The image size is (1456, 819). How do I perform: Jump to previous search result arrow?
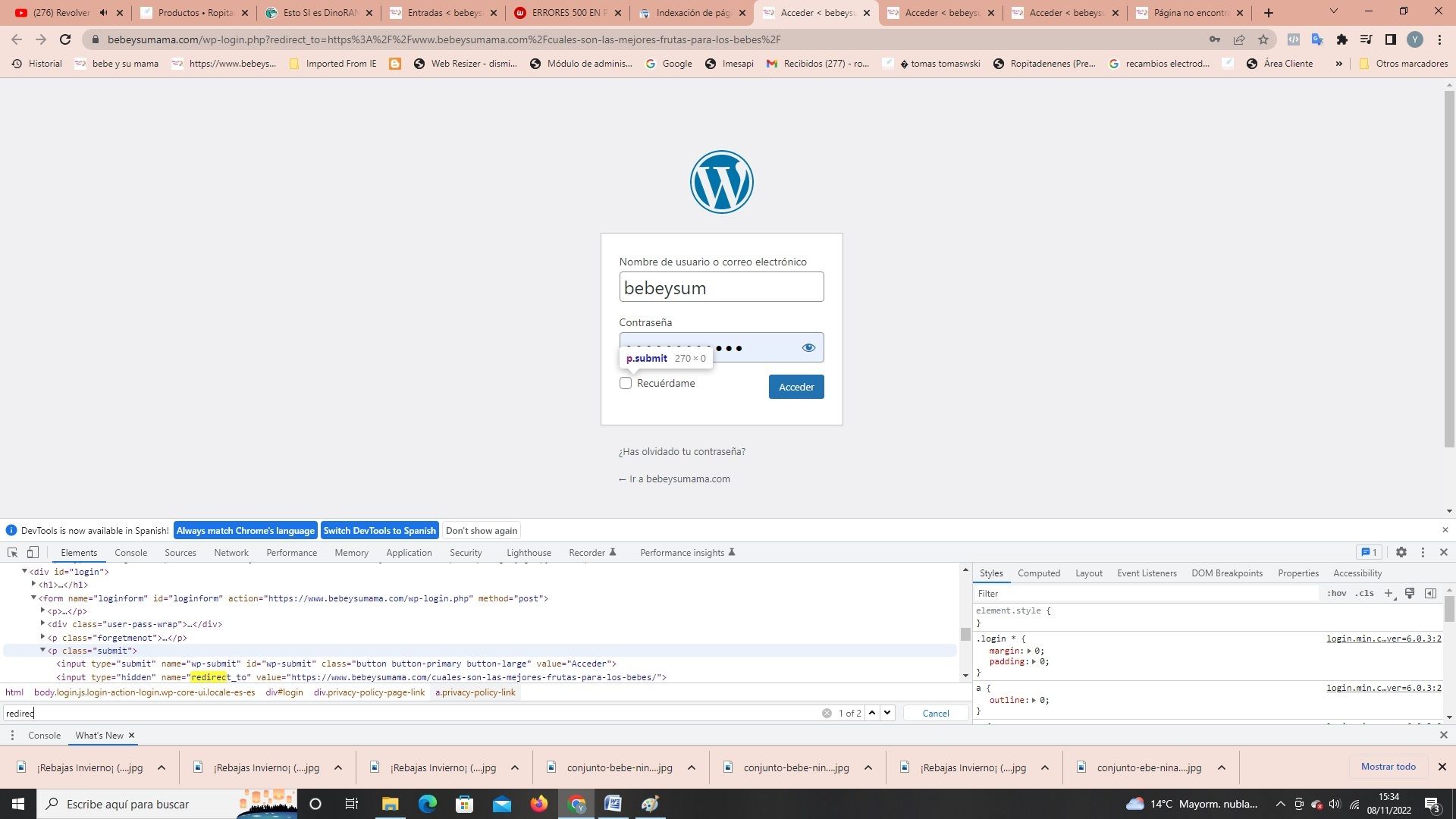click(872, 713)
